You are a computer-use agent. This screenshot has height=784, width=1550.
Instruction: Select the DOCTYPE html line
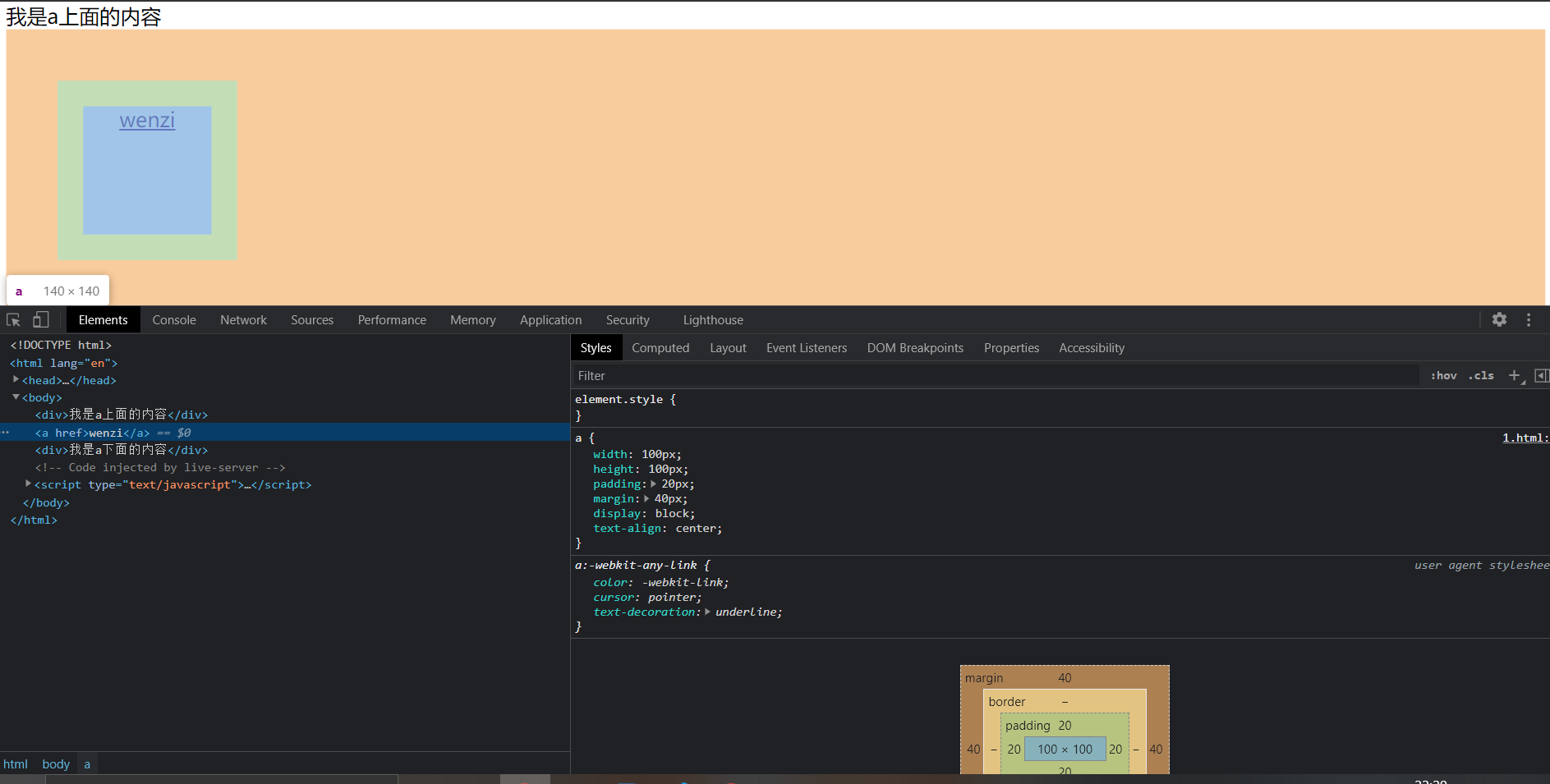tap(61, 345)
